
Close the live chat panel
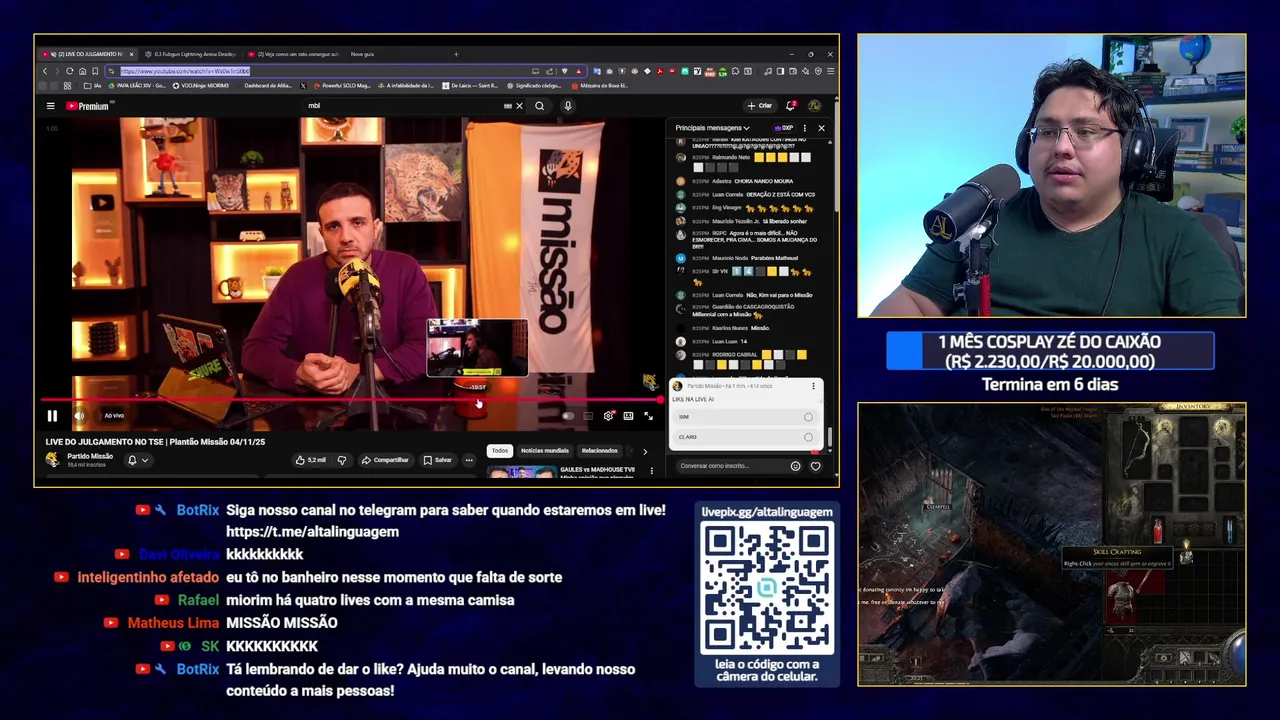tap(821, 128)
